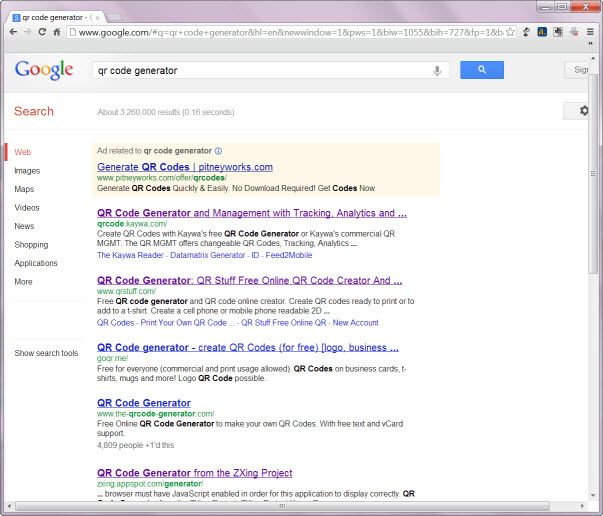Screen dimensions: 603x516
Task: Open Datamatrix Generator sitelink
Action: [x=207, y=255]
